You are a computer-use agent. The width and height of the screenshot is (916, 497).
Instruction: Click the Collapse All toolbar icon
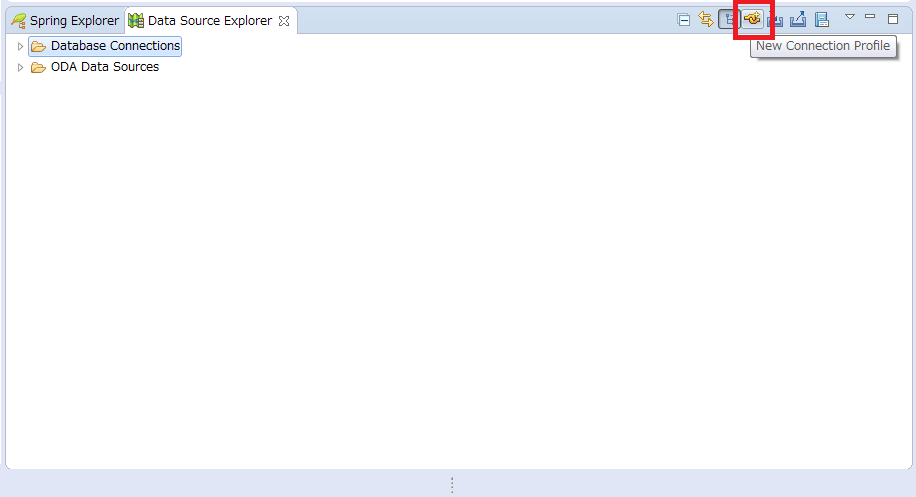pyautogui.click(x=684, y=20)
